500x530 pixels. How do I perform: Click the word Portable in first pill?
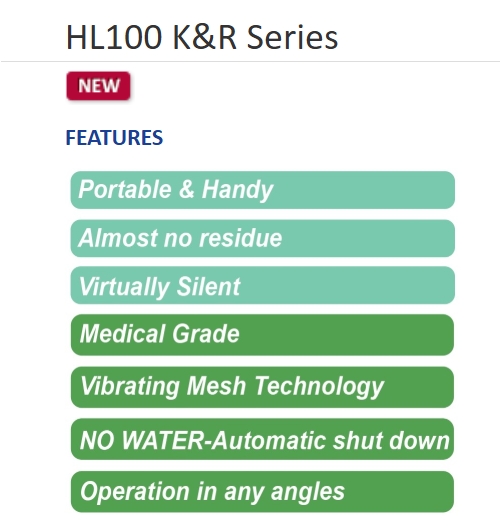(x=125, y=189)
